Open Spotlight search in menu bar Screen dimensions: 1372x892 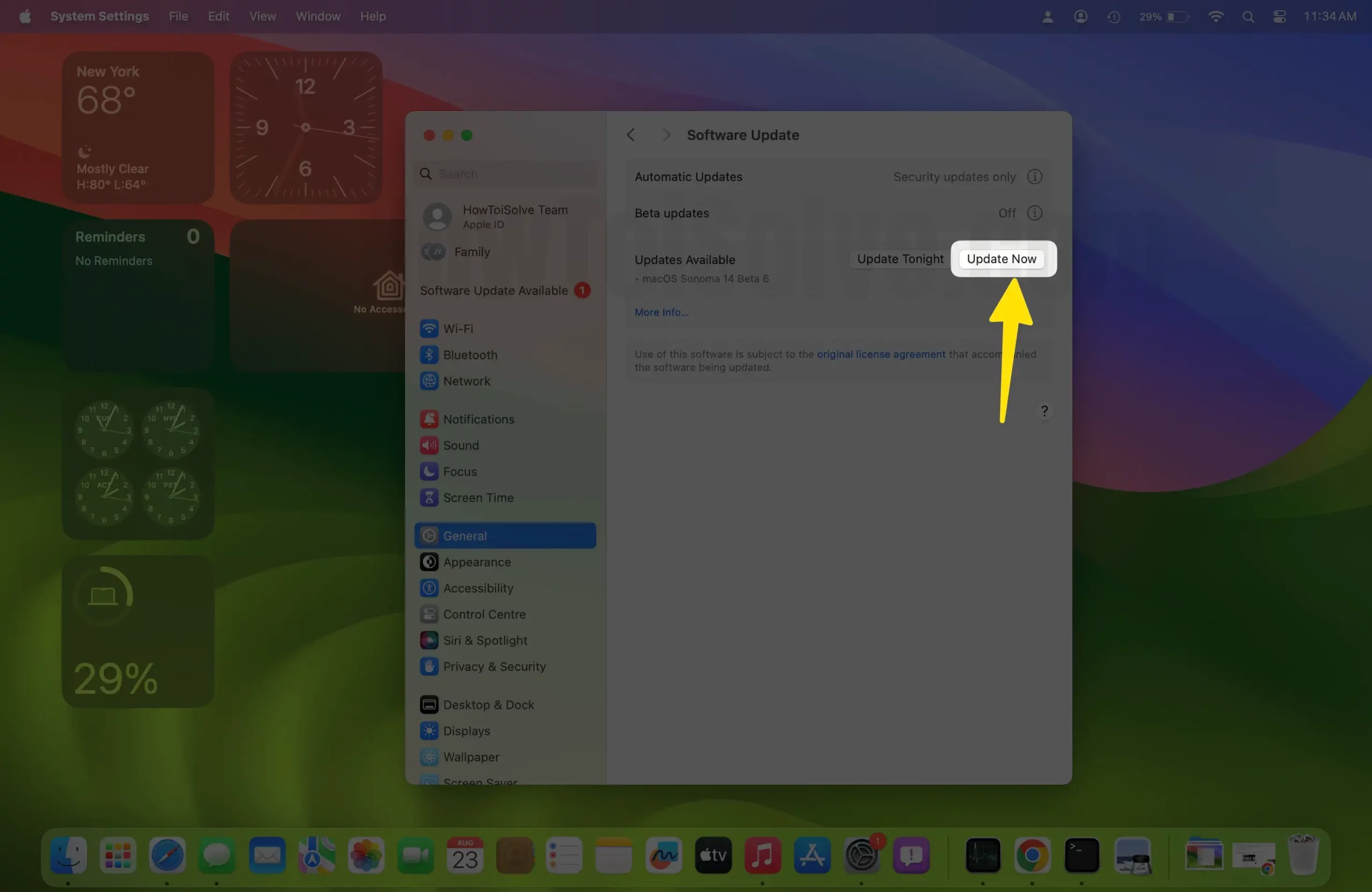coord(1248,16)
